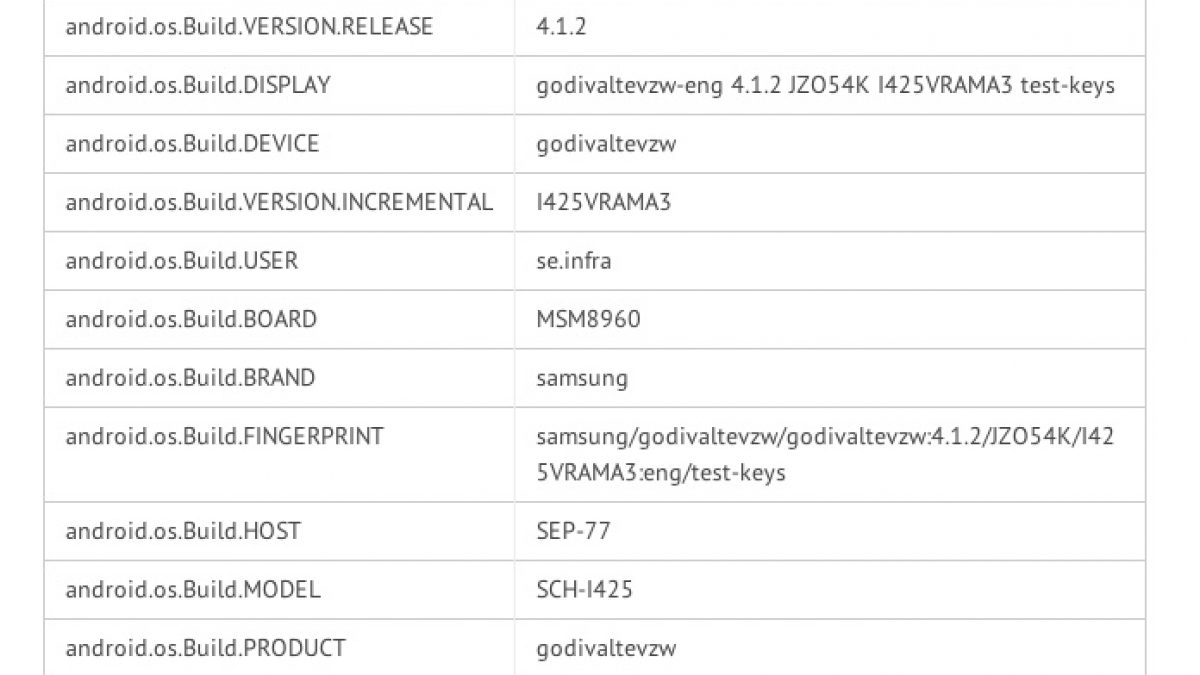Click the android.os.Build.DEVICE property name
1200x675 pixels.
click(192, 144)
